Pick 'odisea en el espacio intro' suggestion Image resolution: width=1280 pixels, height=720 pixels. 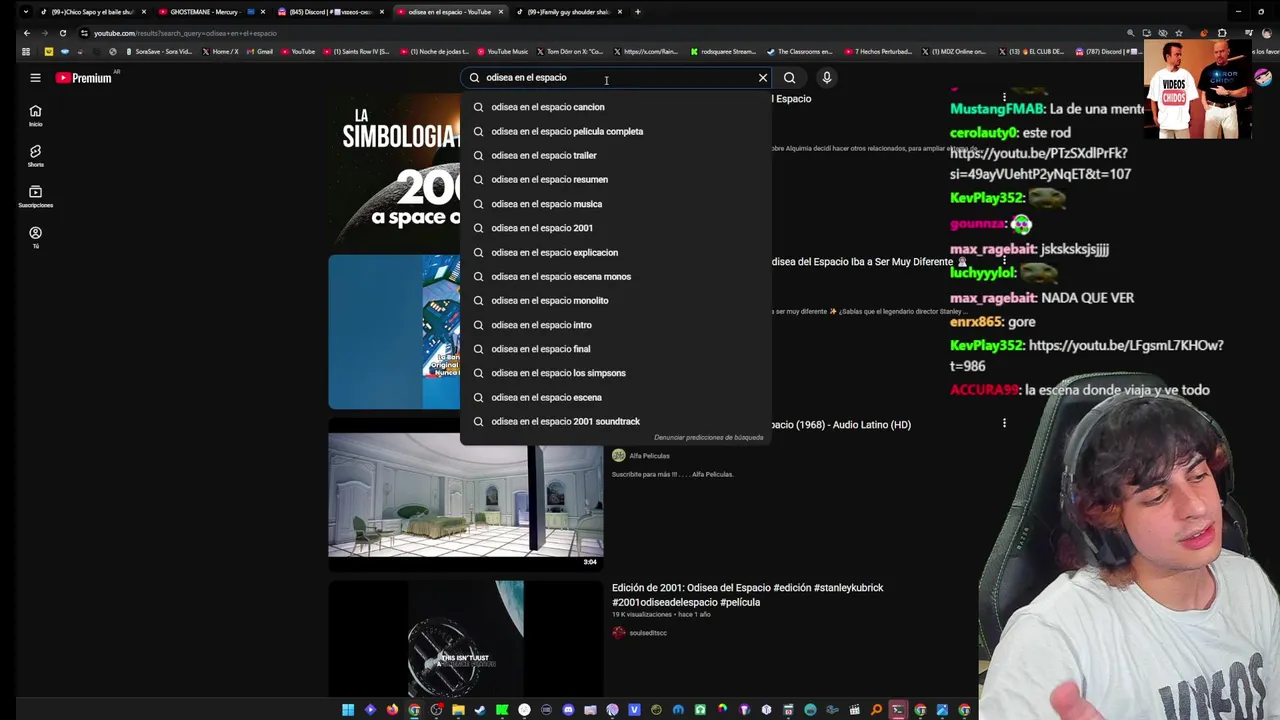pos(616,325)
